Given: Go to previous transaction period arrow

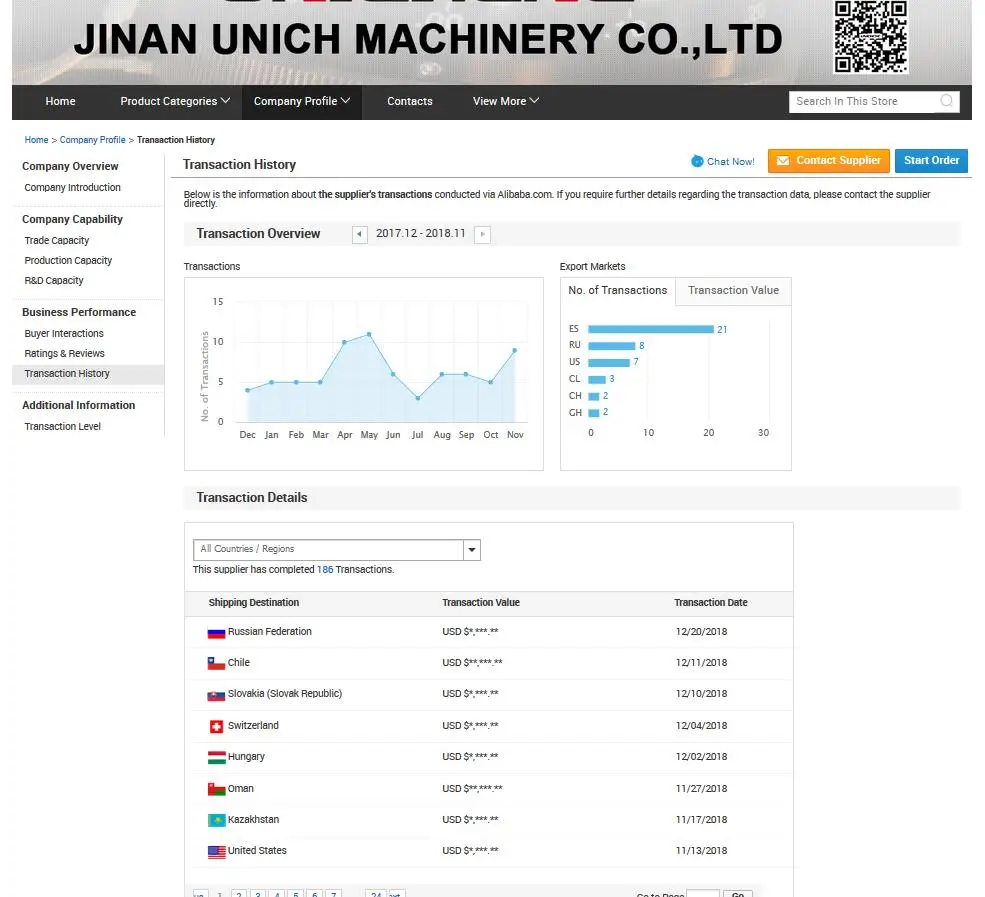Looking at the screenshot, I should [x=359, y=234].
